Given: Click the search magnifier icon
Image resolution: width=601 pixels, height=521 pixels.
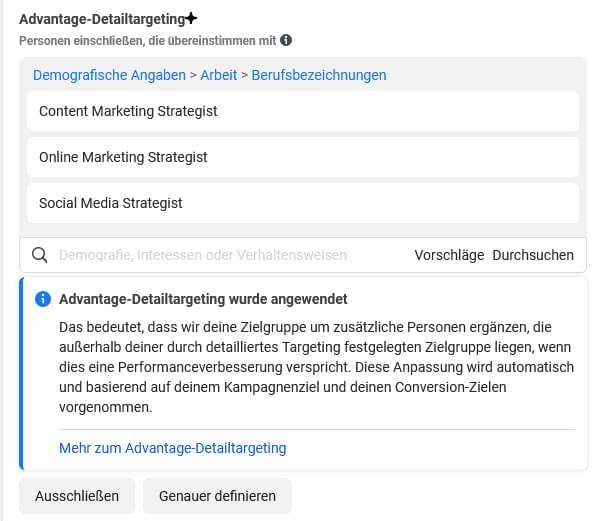Looking at the screenshot, I should tap(39, 255).
